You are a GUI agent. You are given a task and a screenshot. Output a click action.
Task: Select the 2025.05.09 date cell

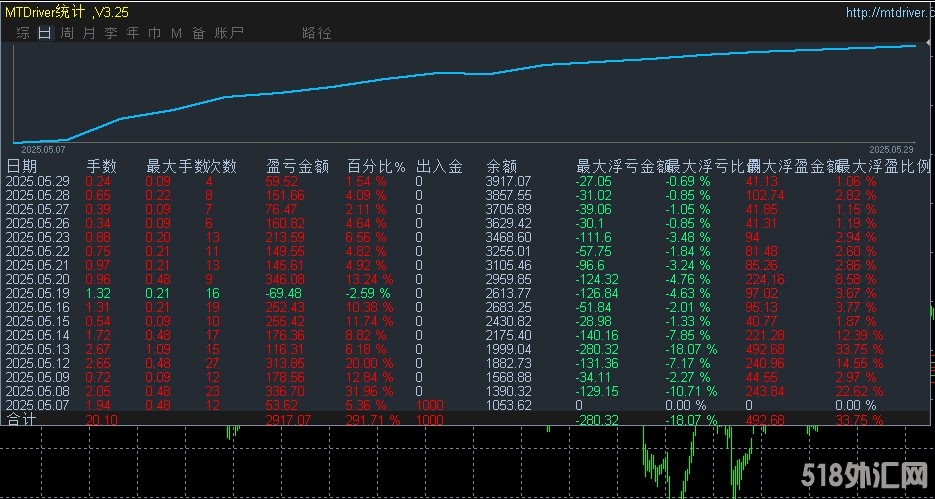coord(37,377)
